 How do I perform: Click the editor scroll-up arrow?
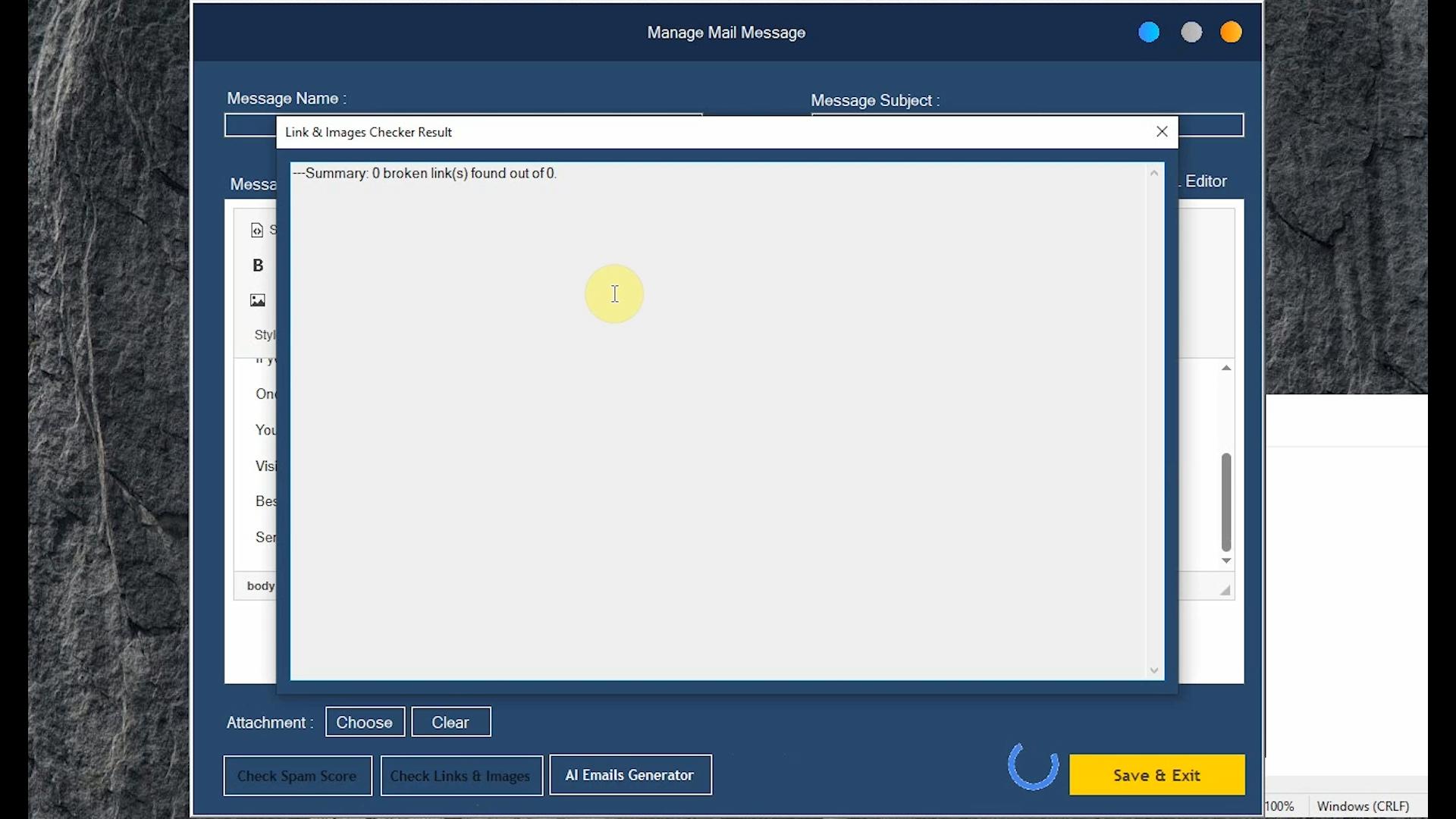click(x=1226, y=369)
